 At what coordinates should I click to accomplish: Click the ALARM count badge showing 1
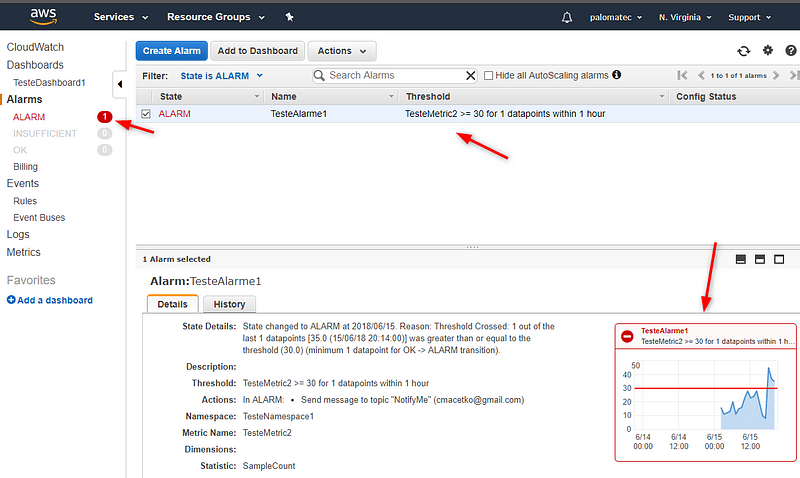point(105,117)
